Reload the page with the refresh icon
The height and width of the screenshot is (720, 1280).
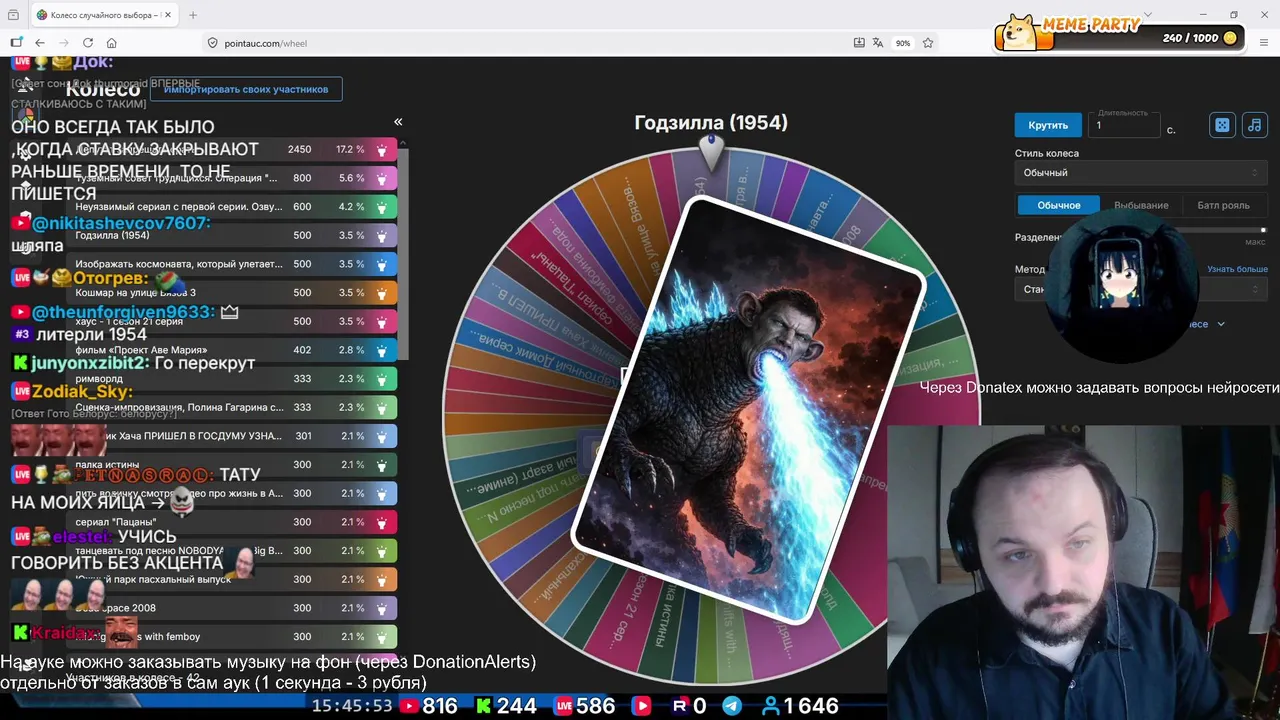(x=88, y=43)
